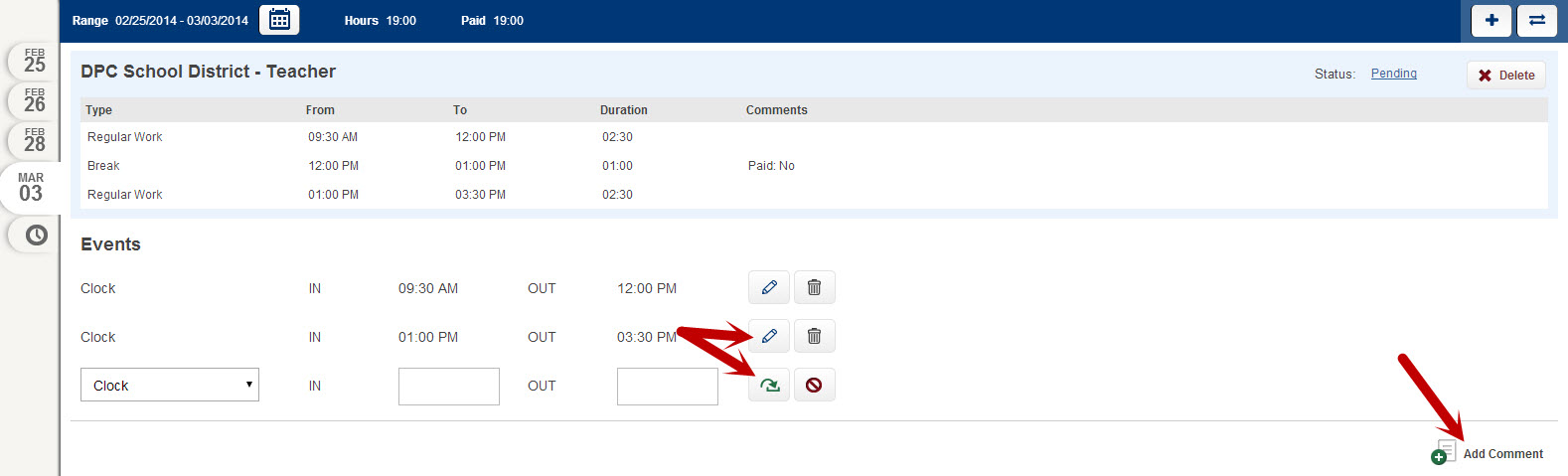1568x476 pixels.
Task: Select the FEB 26 date tab
Action: [34, 100]
